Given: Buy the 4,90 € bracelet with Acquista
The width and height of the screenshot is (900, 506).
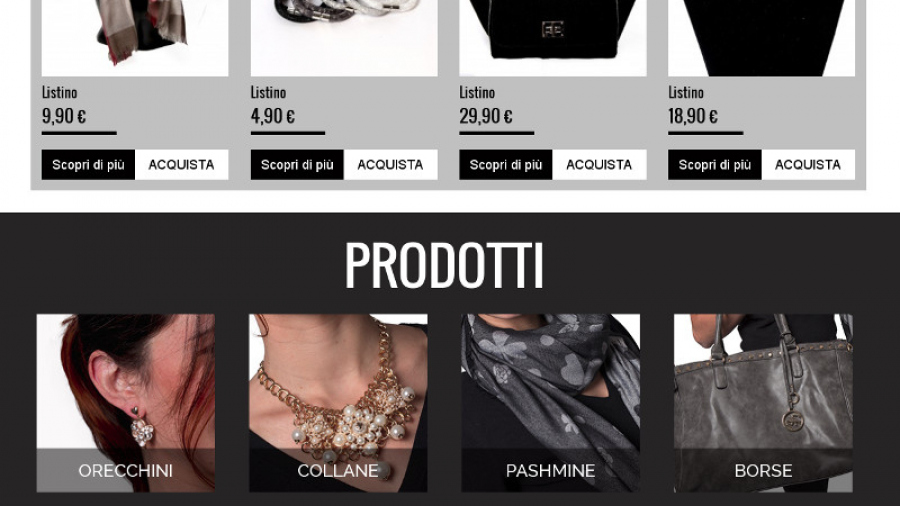Looking at the screenshot, I should [390, 165].
